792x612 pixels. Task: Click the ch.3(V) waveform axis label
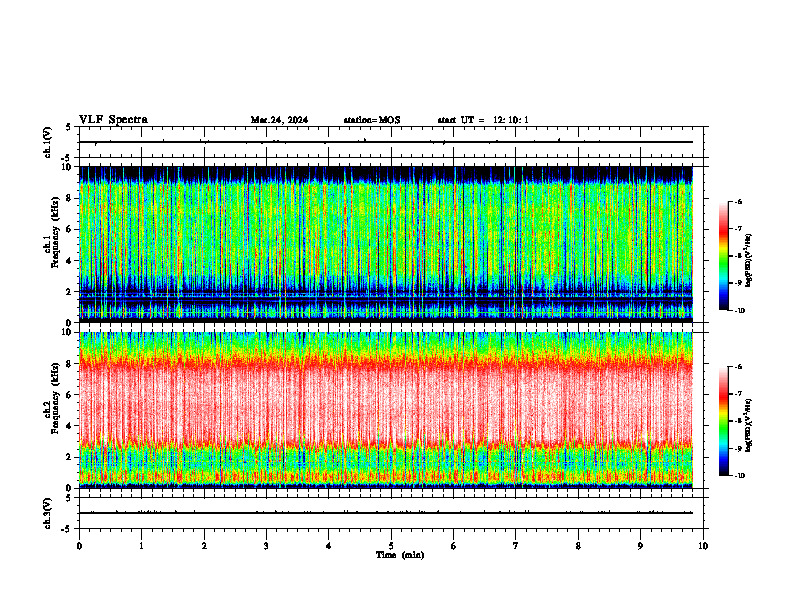[48, 513]
